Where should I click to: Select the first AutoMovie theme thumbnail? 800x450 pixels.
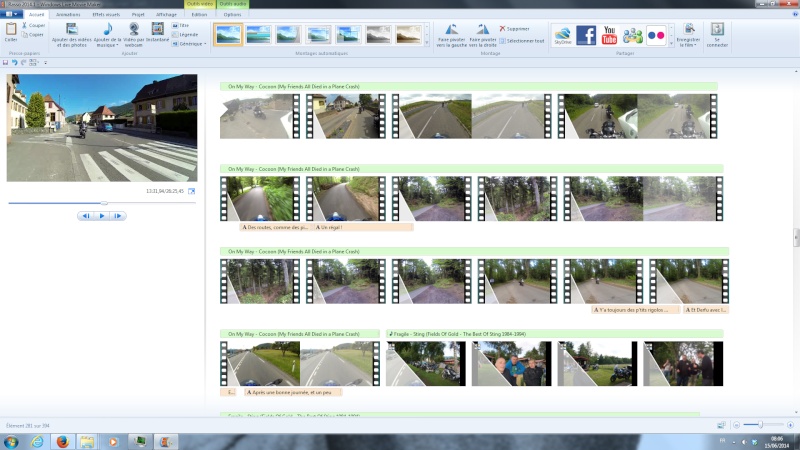(228, 35)
